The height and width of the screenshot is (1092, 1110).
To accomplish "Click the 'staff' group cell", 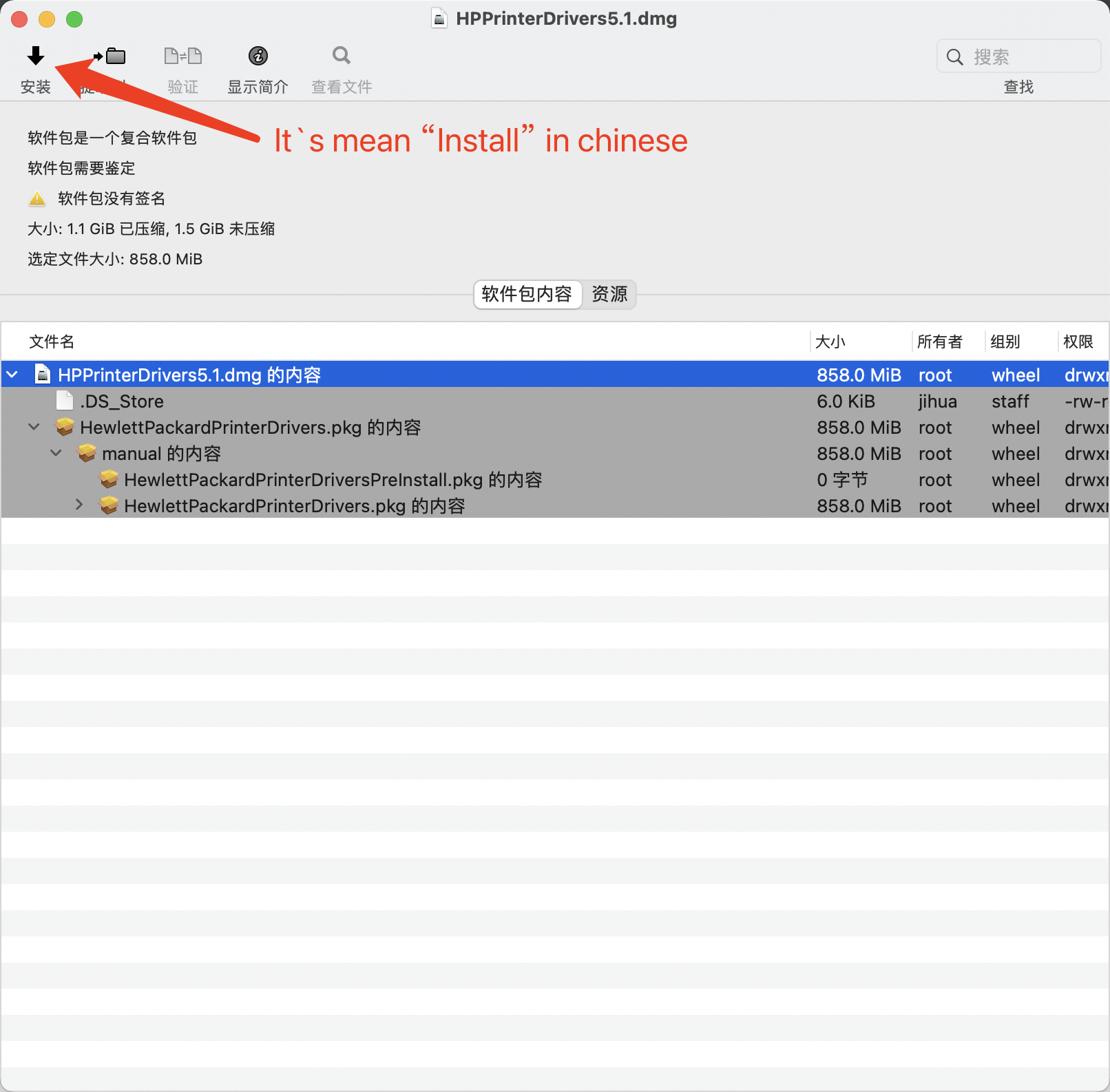I will (x=1010, y=401).
